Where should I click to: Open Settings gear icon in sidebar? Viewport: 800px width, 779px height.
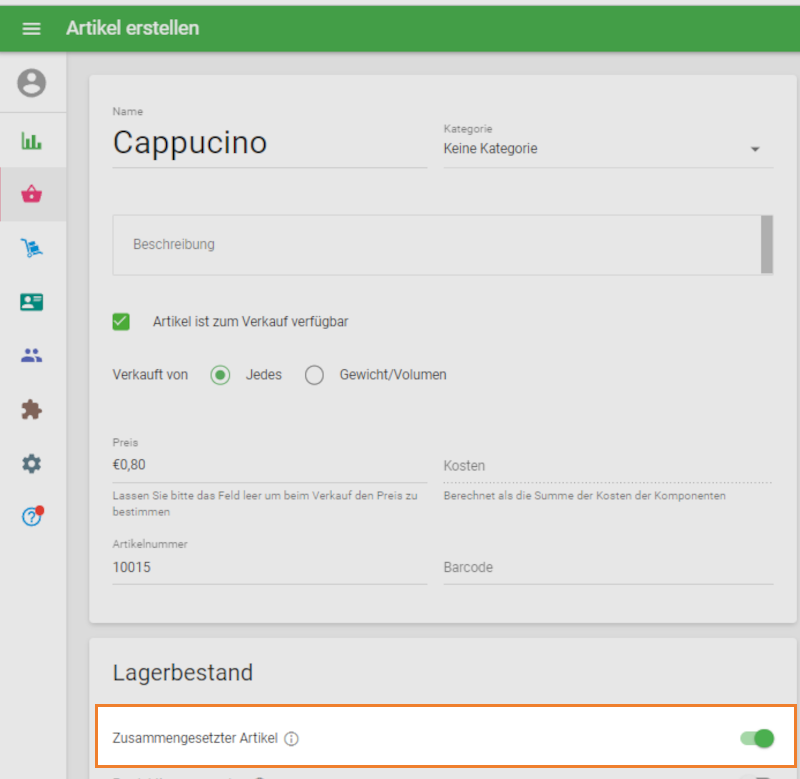[x=32, y=463]
